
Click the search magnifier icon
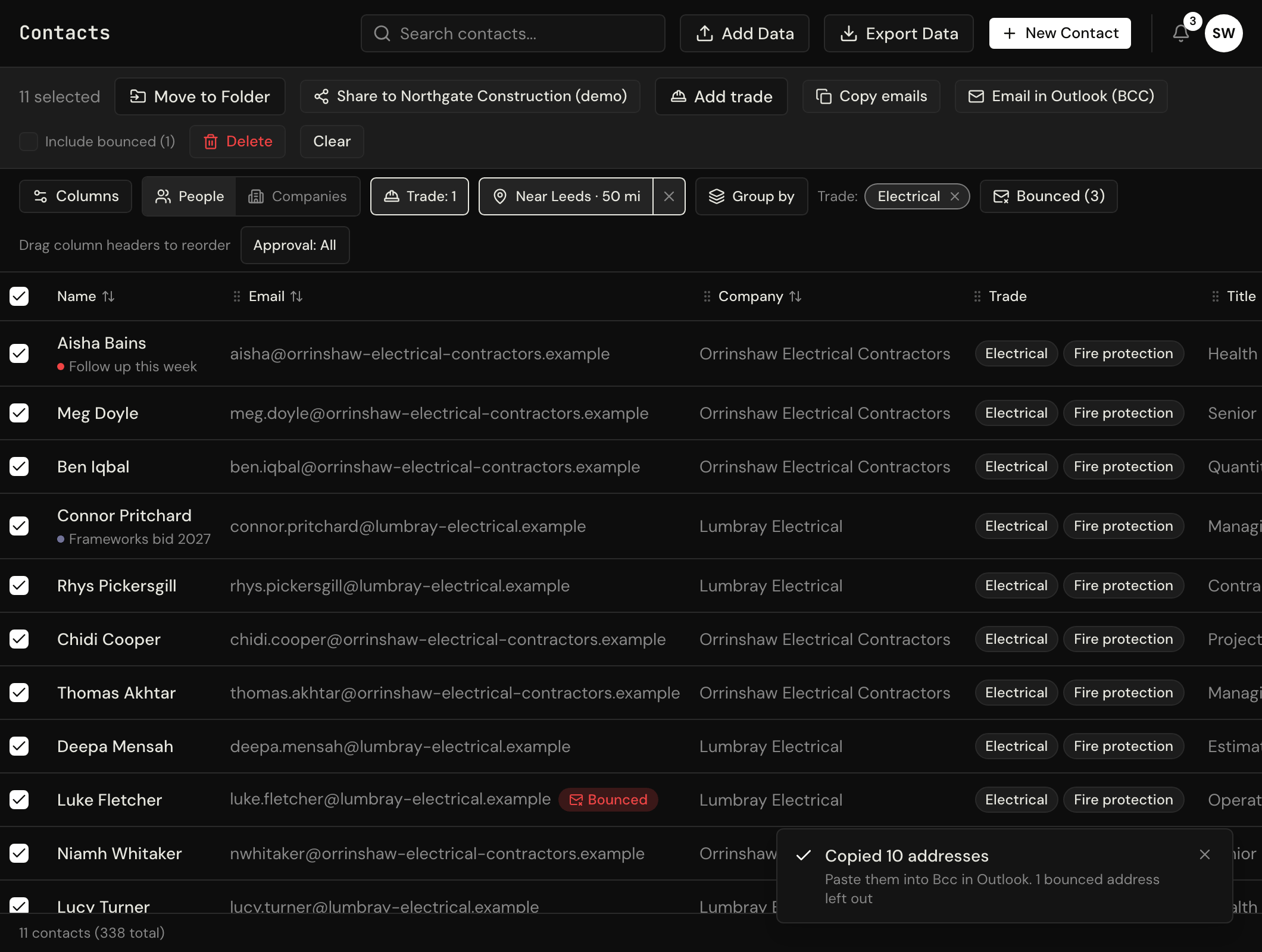pos(382,33)
